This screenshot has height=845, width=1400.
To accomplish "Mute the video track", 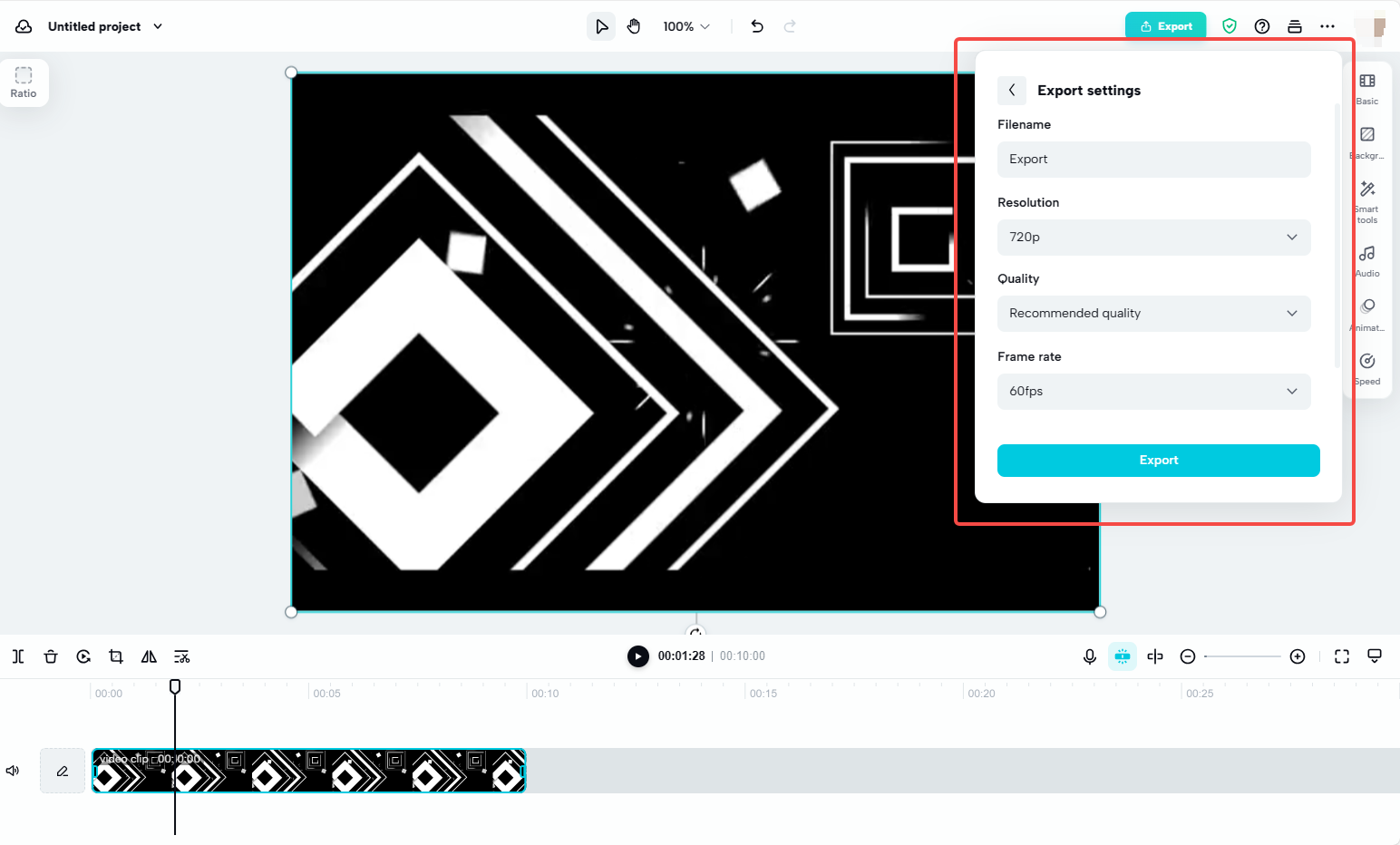I will click(13, 771).
